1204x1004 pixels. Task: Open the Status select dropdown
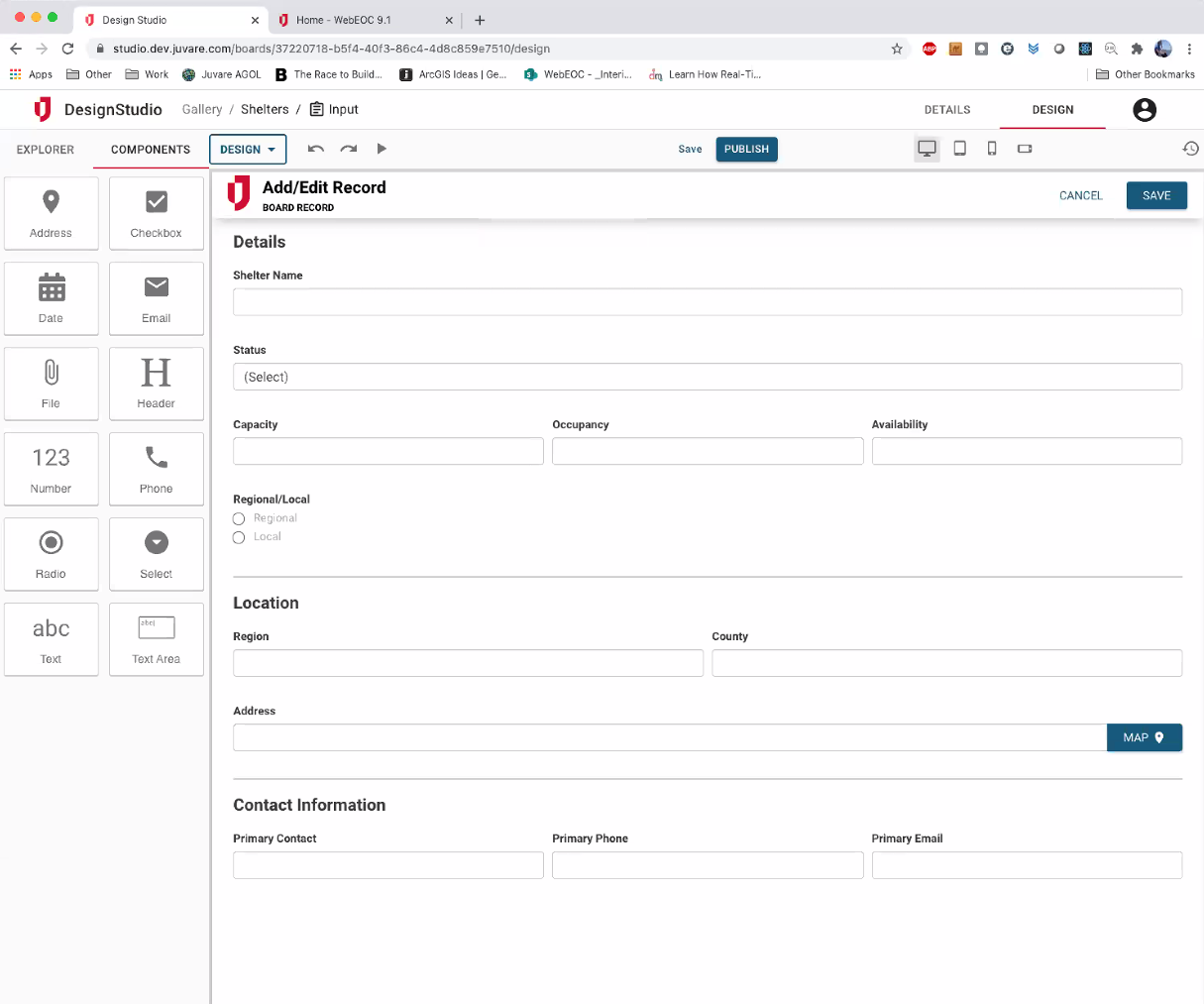[x=707, y=377]
